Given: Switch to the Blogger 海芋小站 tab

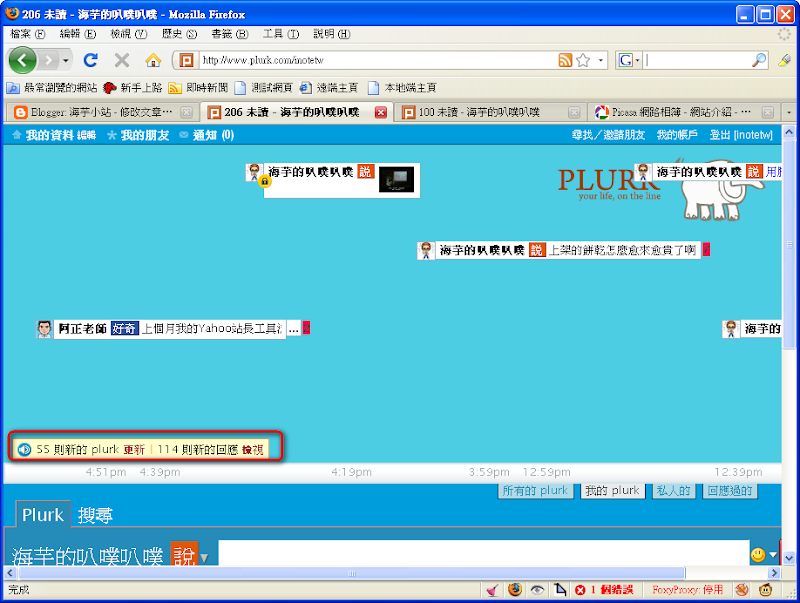Looking at the screenshot, I should coord(101,112).
